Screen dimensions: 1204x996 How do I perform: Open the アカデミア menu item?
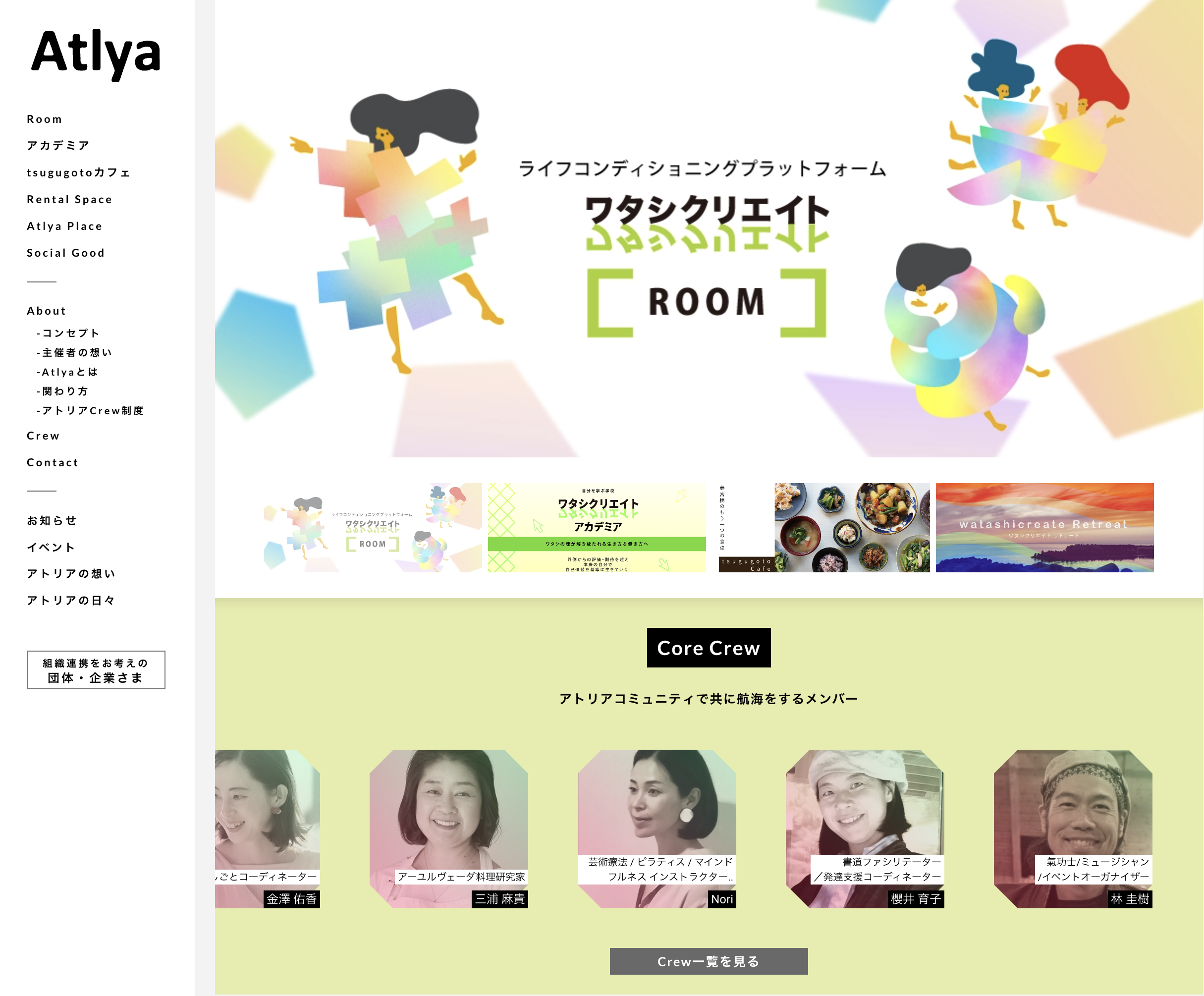pos(58,146)
